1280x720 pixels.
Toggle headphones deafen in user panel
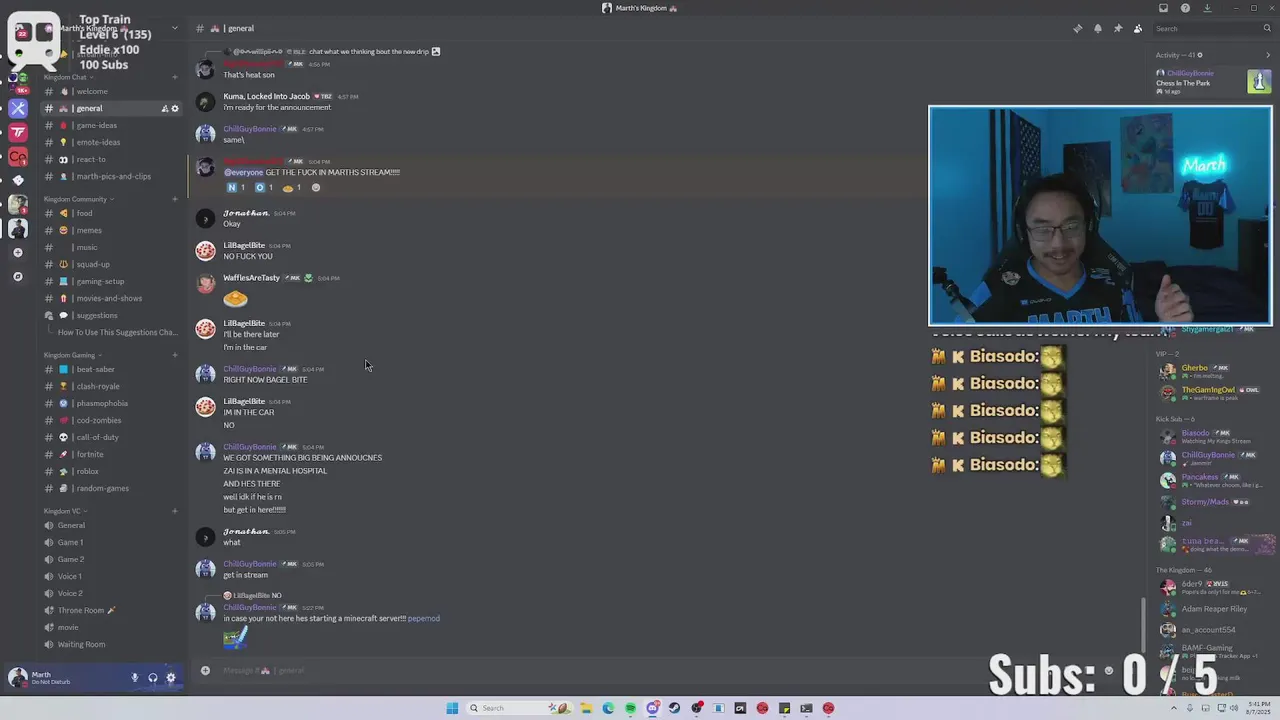pyautogui.click(x=152, y=678)
